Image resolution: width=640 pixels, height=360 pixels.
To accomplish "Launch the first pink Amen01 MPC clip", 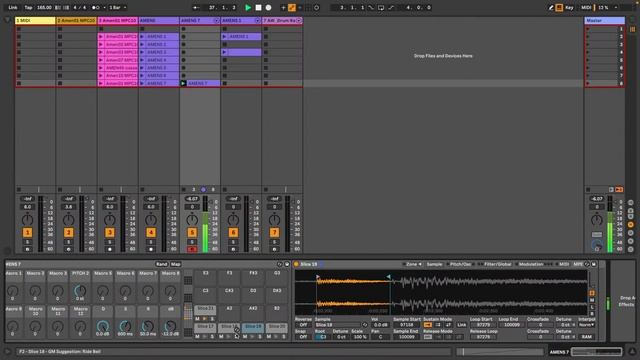I will pyautogui.click(x=101, y=36).
